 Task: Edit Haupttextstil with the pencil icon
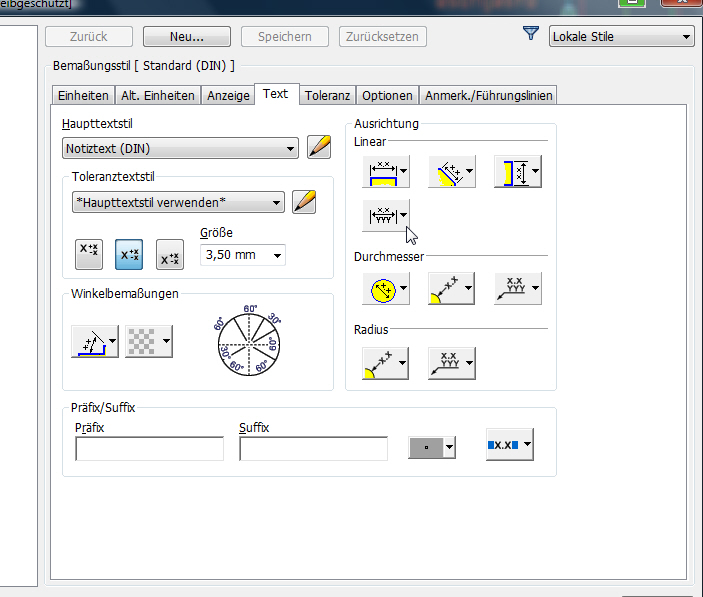point(319,147)
